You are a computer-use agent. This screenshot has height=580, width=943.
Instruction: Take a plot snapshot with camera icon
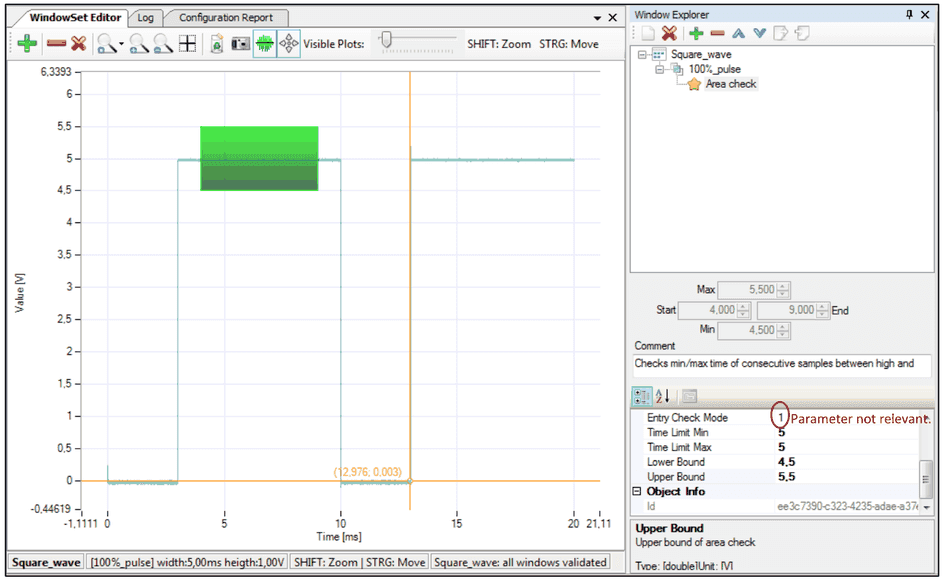pos(241,43)
